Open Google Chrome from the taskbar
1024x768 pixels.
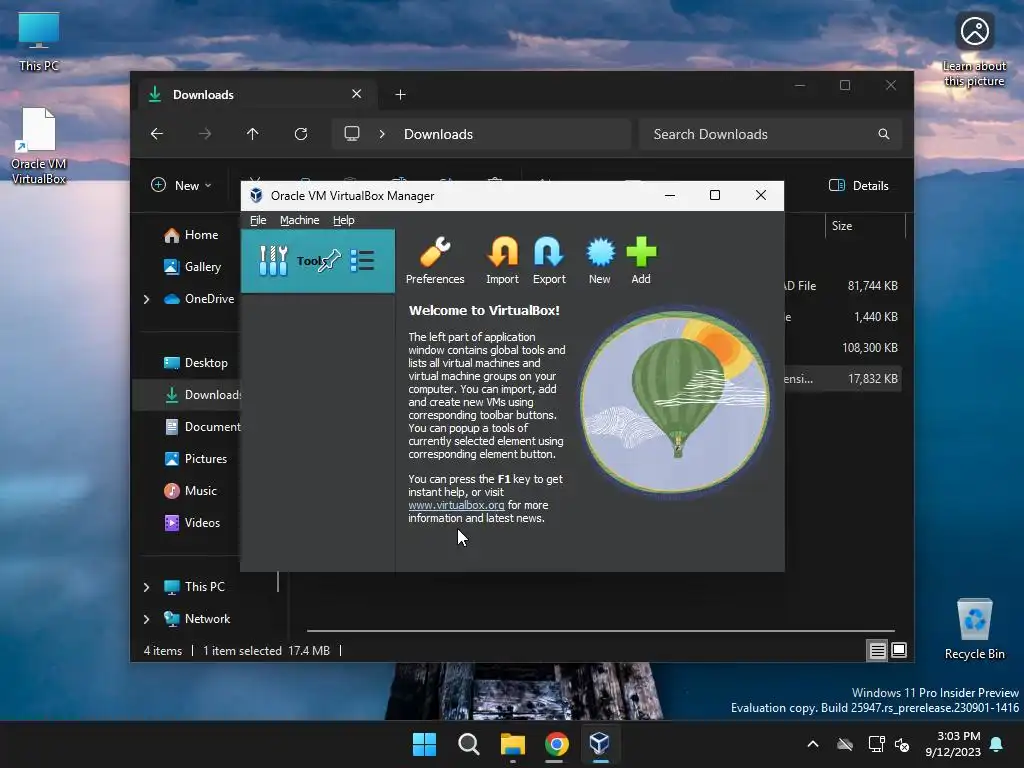pos(556,744)
